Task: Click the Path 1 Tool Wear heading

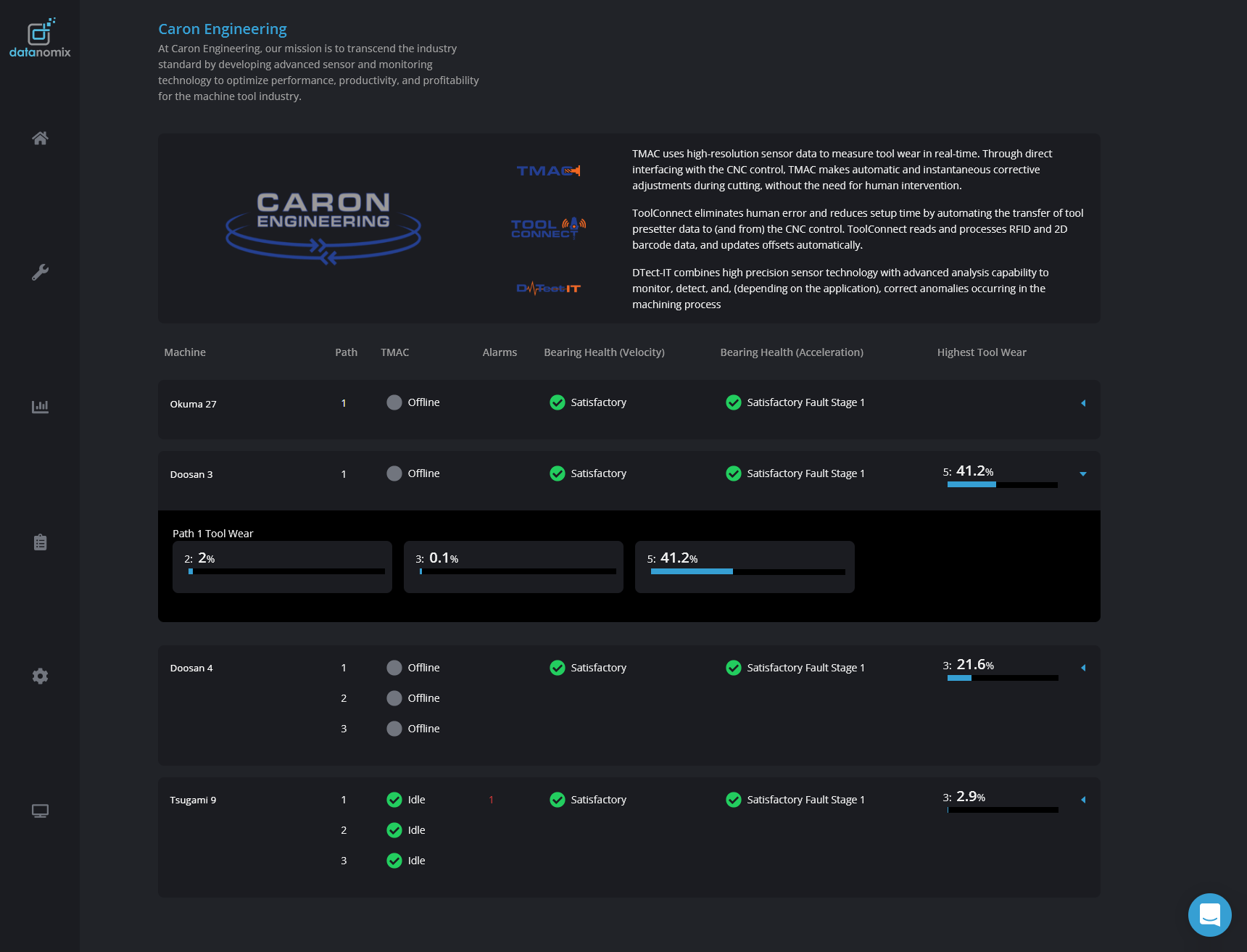Action: [212, 534]
